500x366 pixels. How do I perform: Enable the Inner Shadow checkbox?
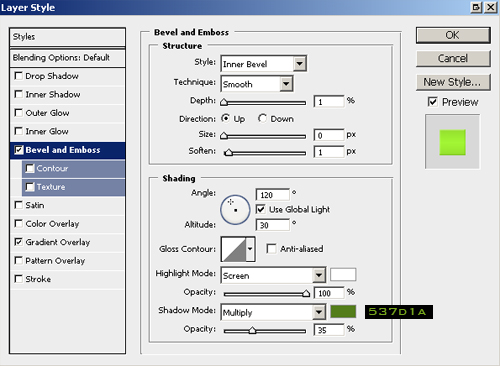pos(18,94)
